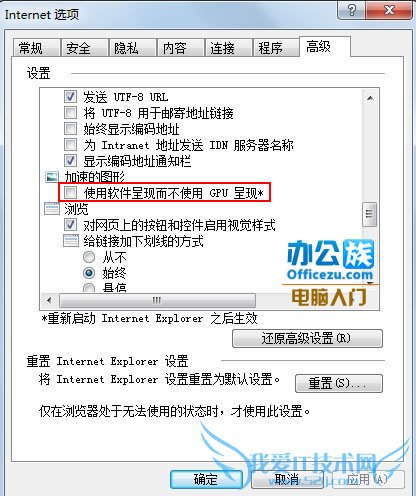416x496 pixels.
Task: Enable 使用软件呈现而不使用 GPU 呈现 checkbox
Action: pyautogui.click(x=70, y=192)
